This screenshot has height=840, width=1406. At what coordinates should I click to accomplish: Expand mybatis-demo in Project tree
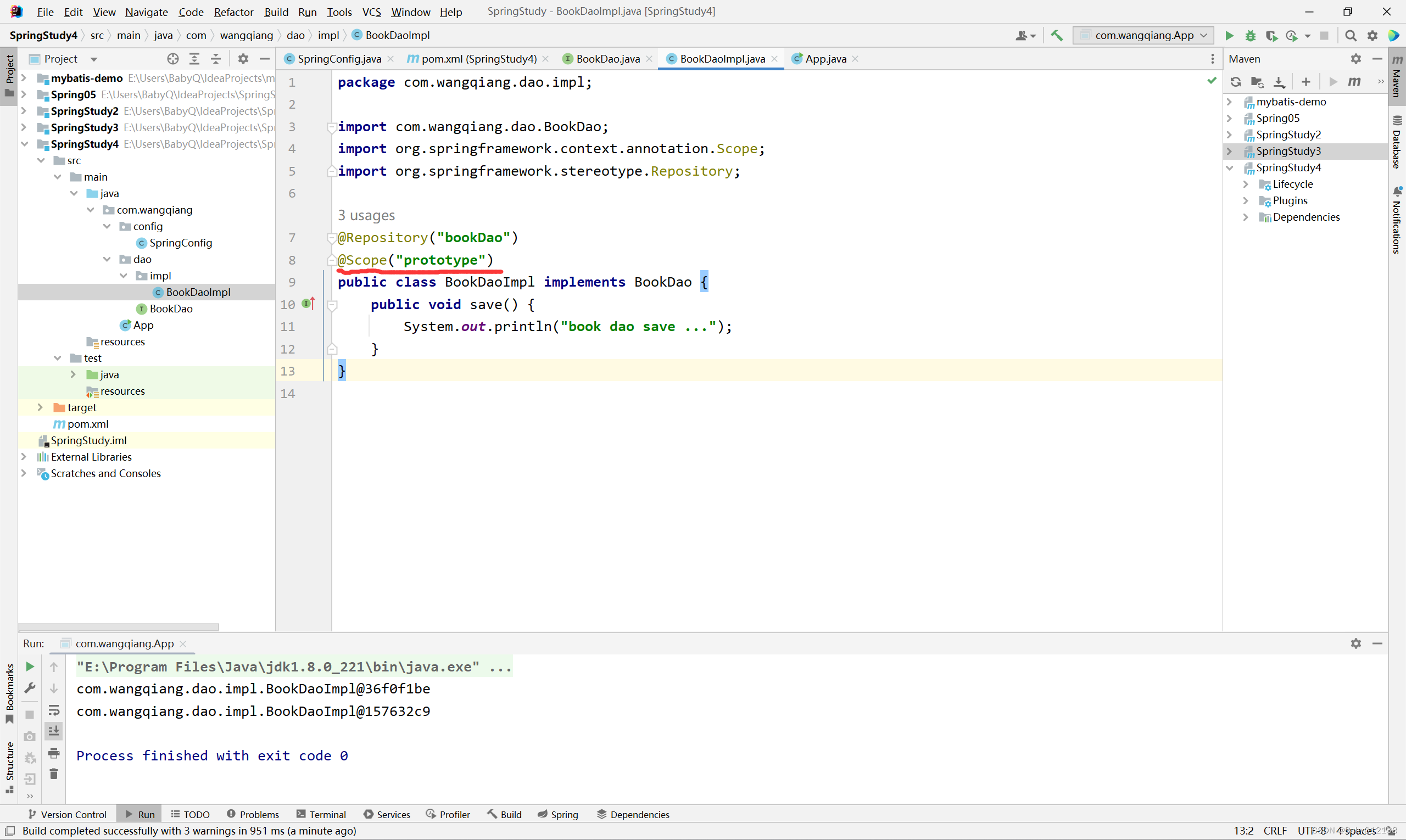tap(24, 78)
